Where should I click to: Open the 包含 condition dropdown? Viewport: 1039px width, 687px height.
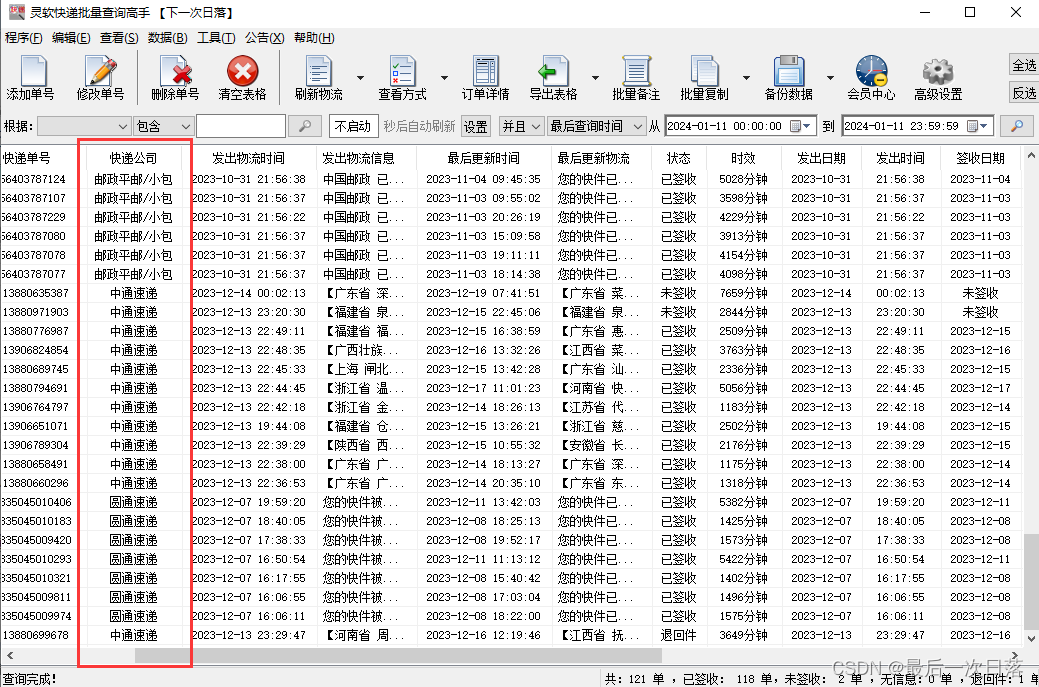(x=163, y=126)
